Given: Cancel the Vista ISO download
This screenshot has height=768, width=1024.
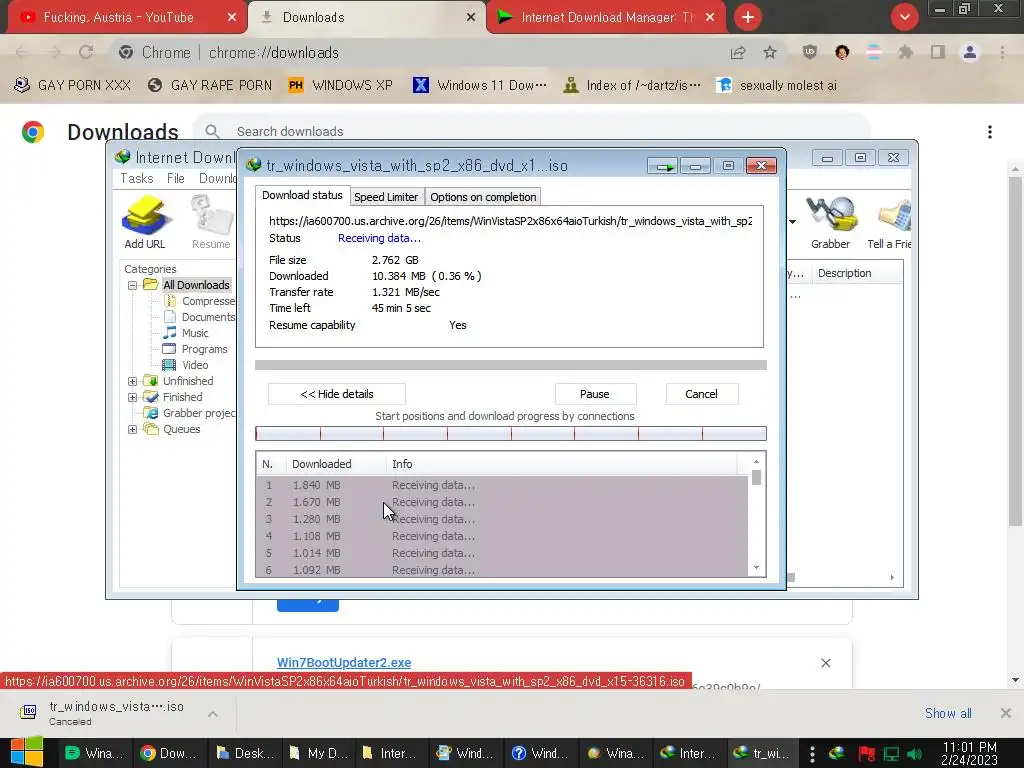Looking at the screenshot, I should (x=701, y=394).
